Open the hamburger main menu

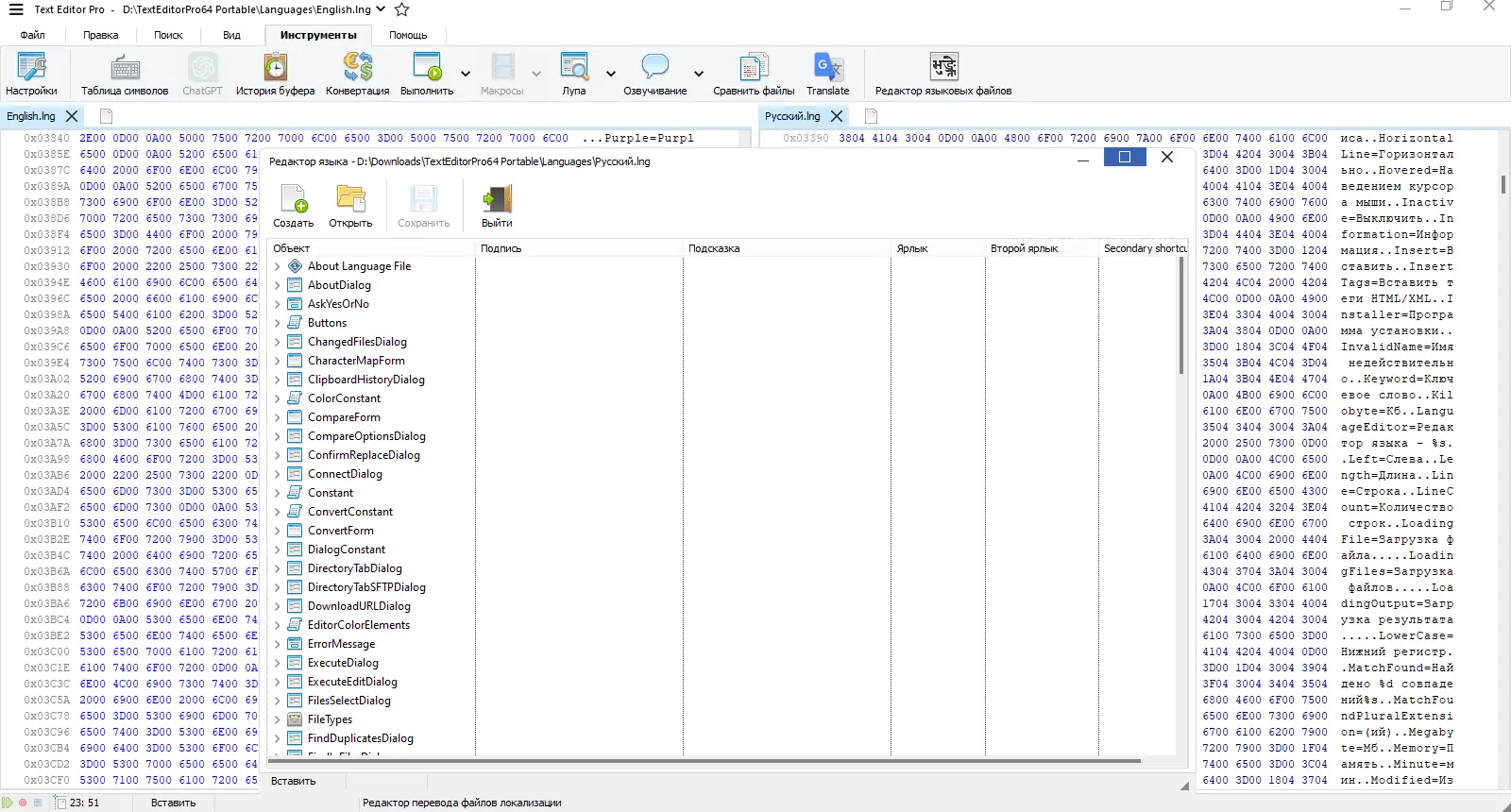pyautogui.click(x=16, y=9)
